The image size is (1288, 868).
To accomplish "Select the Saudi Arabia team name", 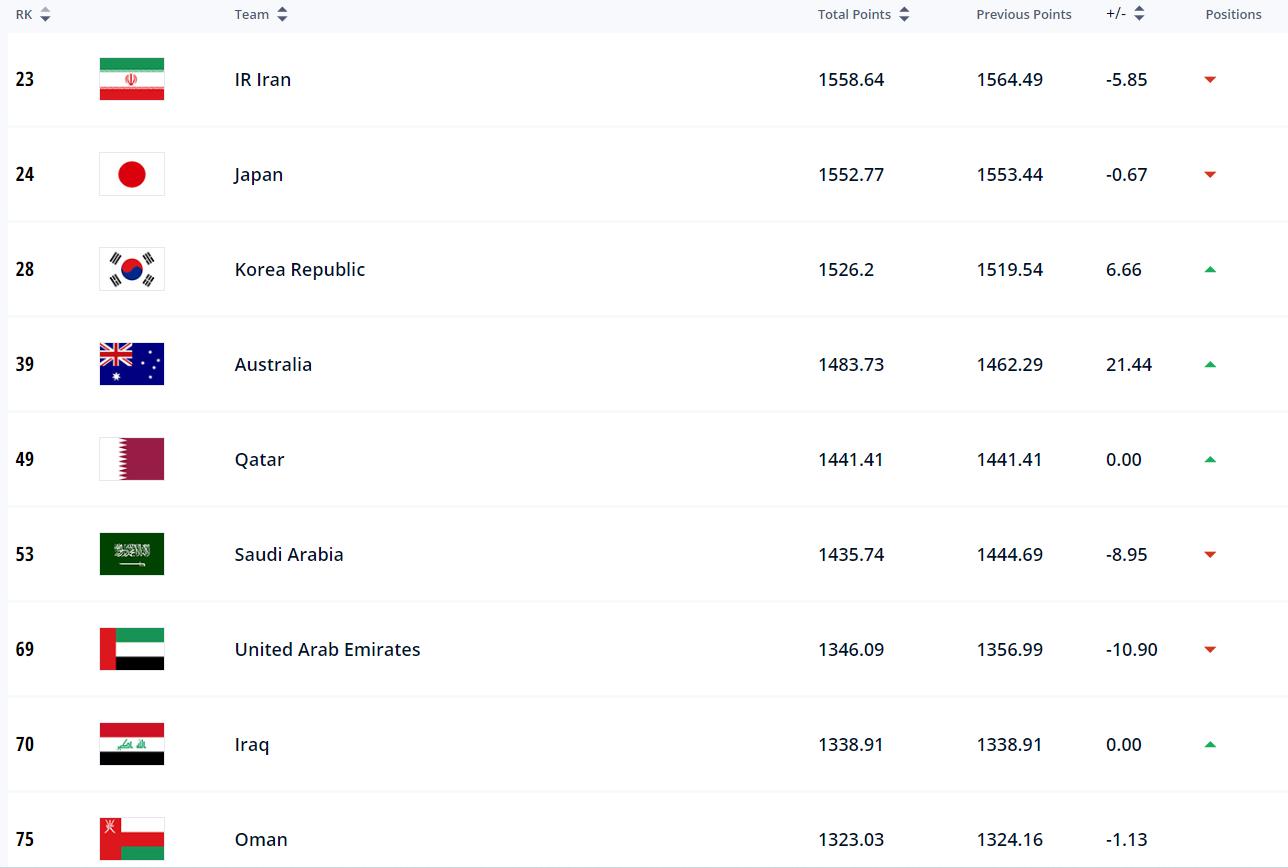I will [288, 554].
